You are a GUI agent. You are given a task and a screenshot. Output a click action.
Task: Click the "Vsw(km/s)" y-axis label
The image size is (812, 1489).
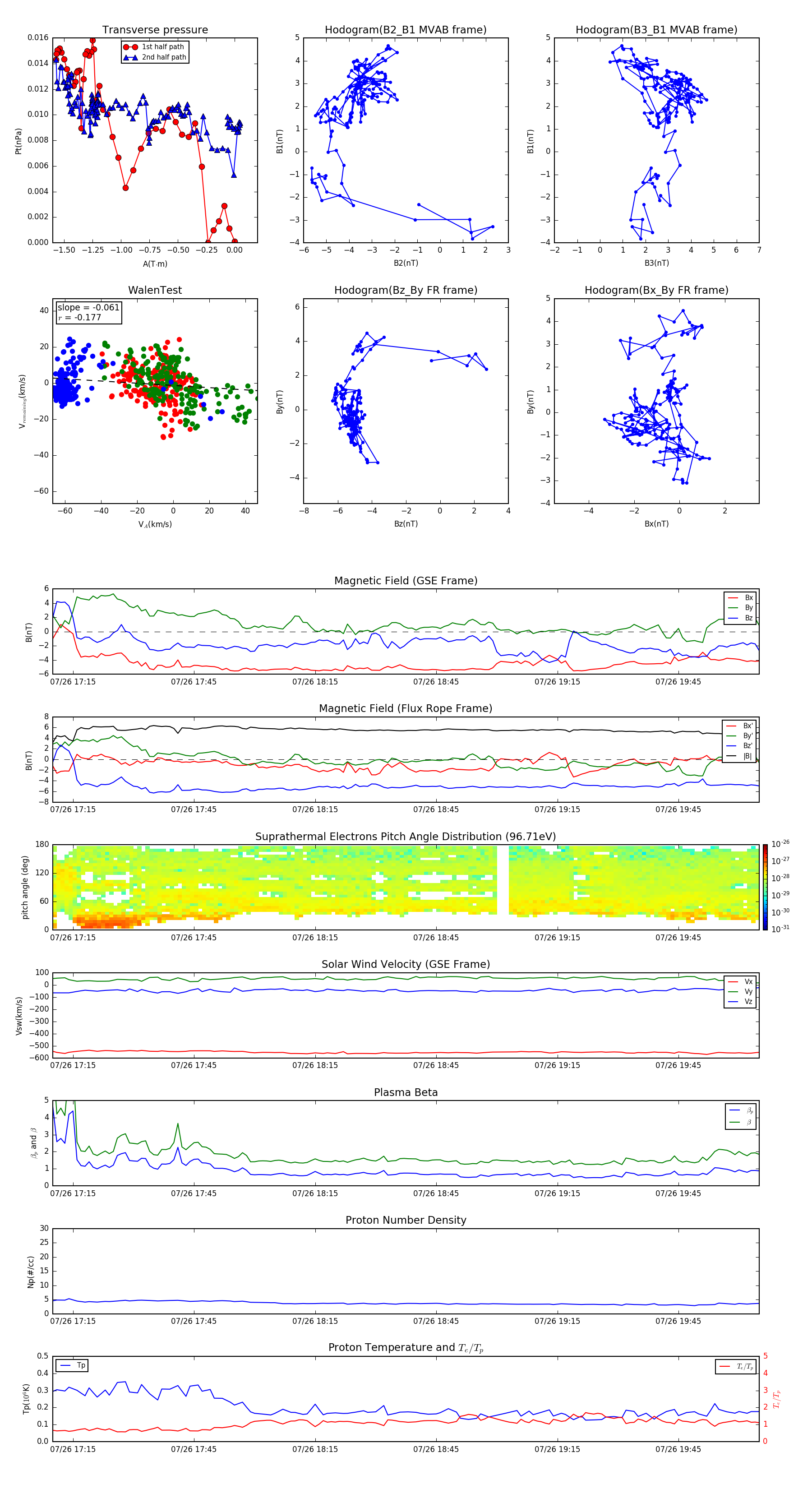point(18,1016)
